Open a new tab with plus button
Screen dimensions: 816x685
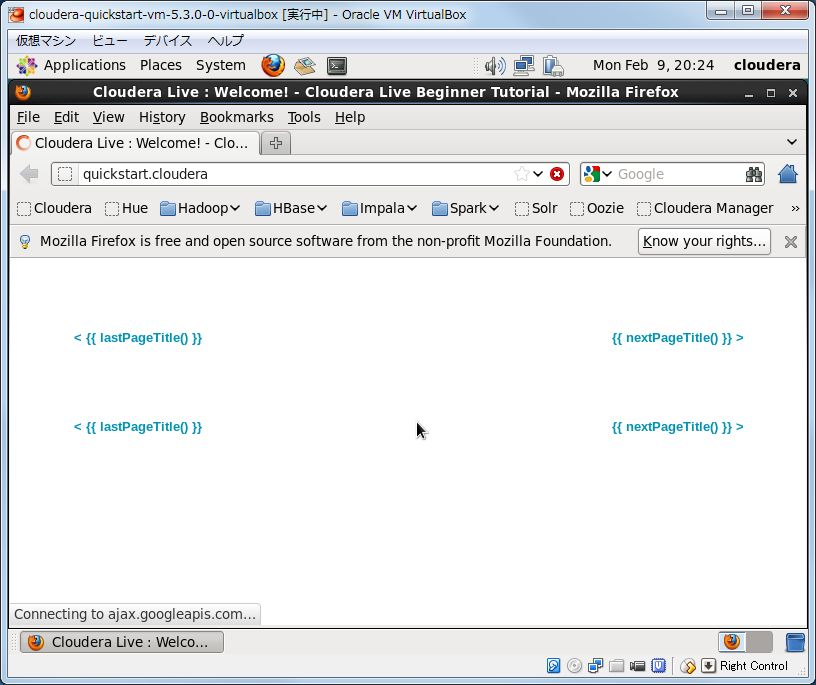276,143
